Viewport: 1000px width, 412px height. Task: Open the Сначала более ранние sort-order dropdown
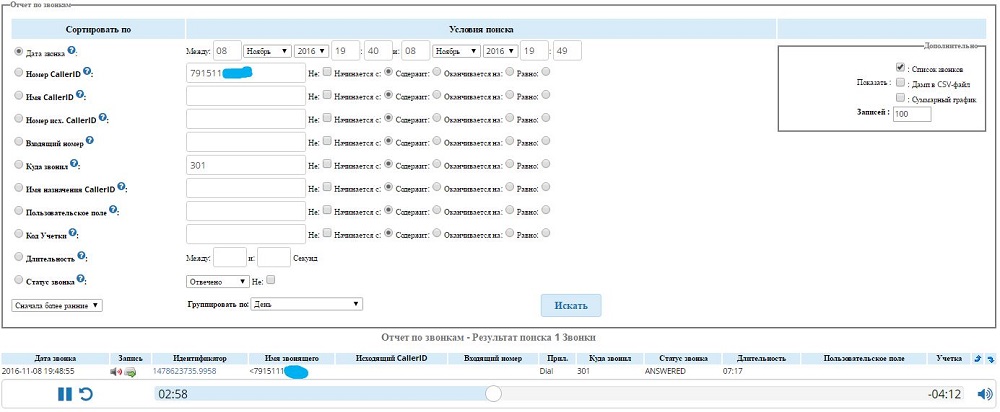click(58, 304)
